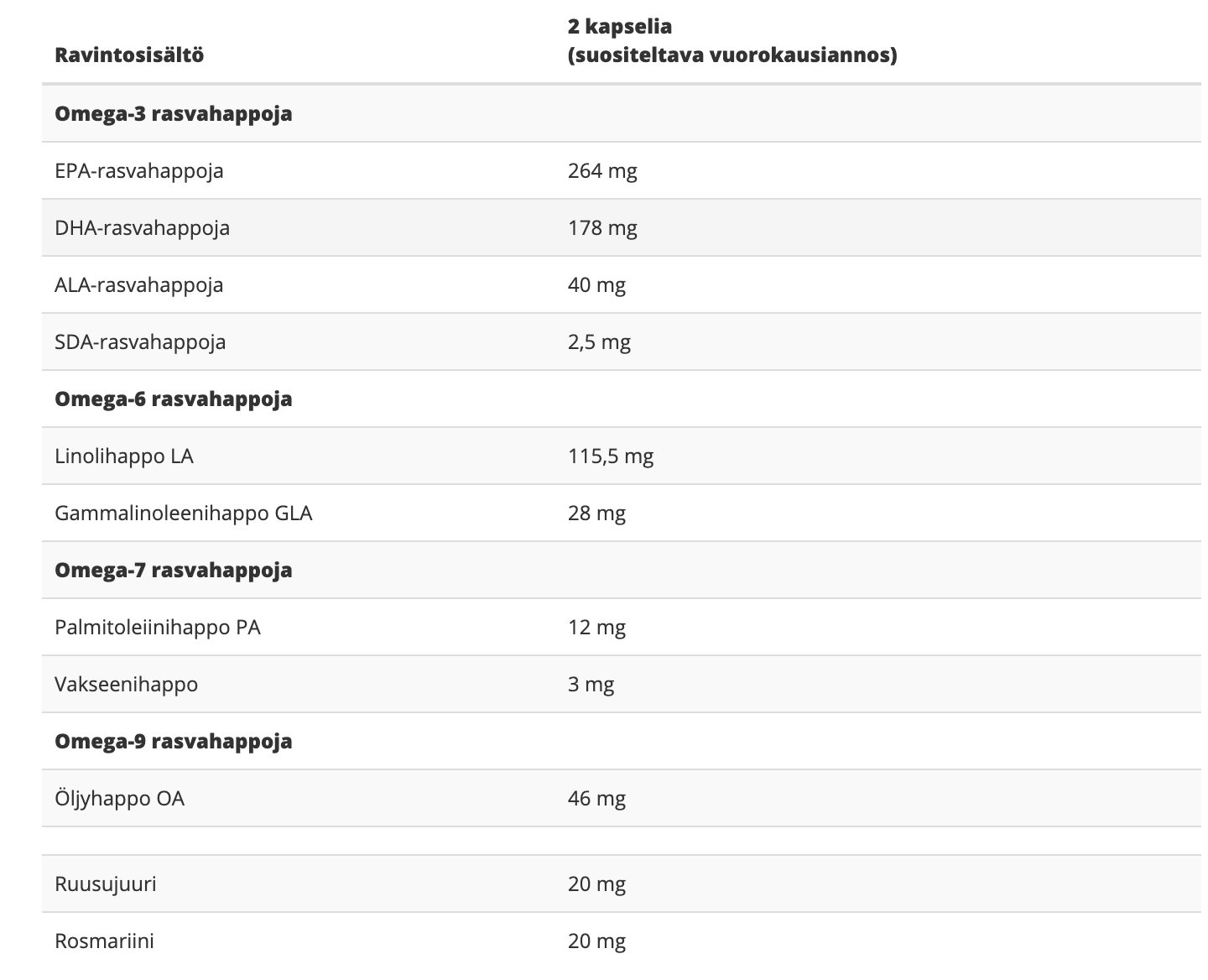Select the DHA-rasvahappoja row label
The image size is (1208, 980).
[x=142, y=228]
